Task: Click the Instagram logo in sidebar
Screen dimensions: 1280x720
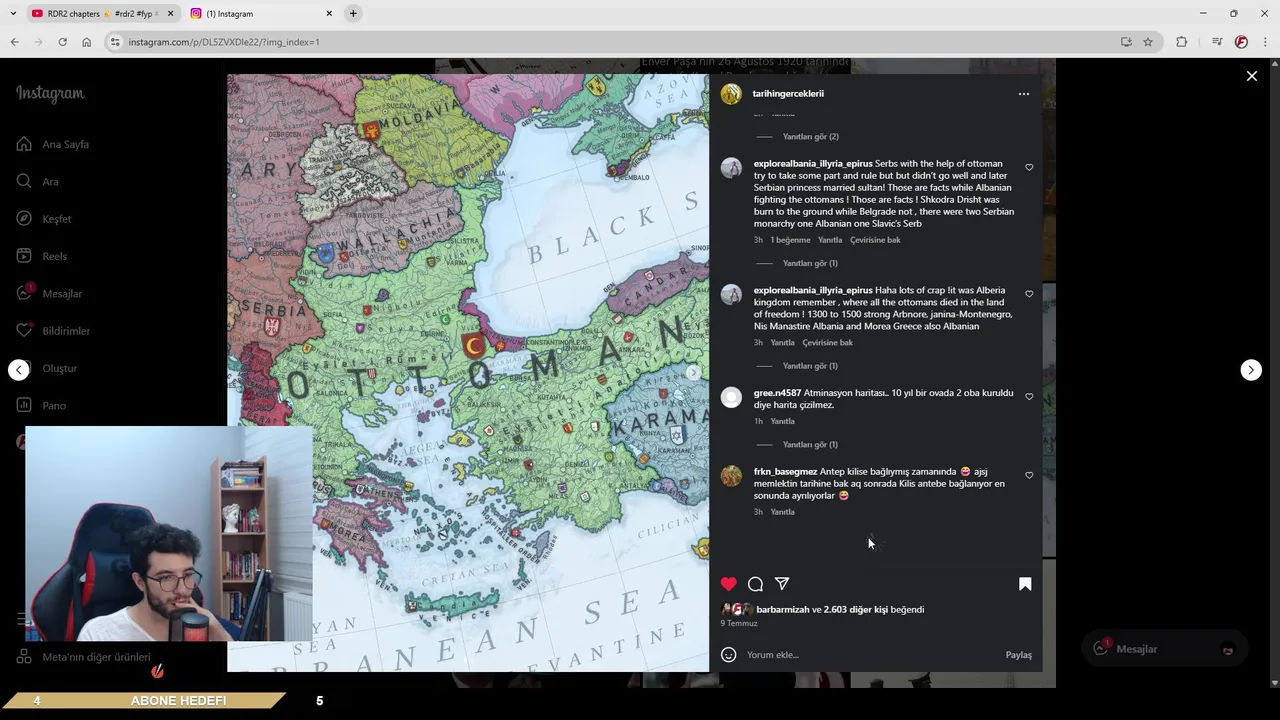Action: pyautogui.click(x=50, y=94)
